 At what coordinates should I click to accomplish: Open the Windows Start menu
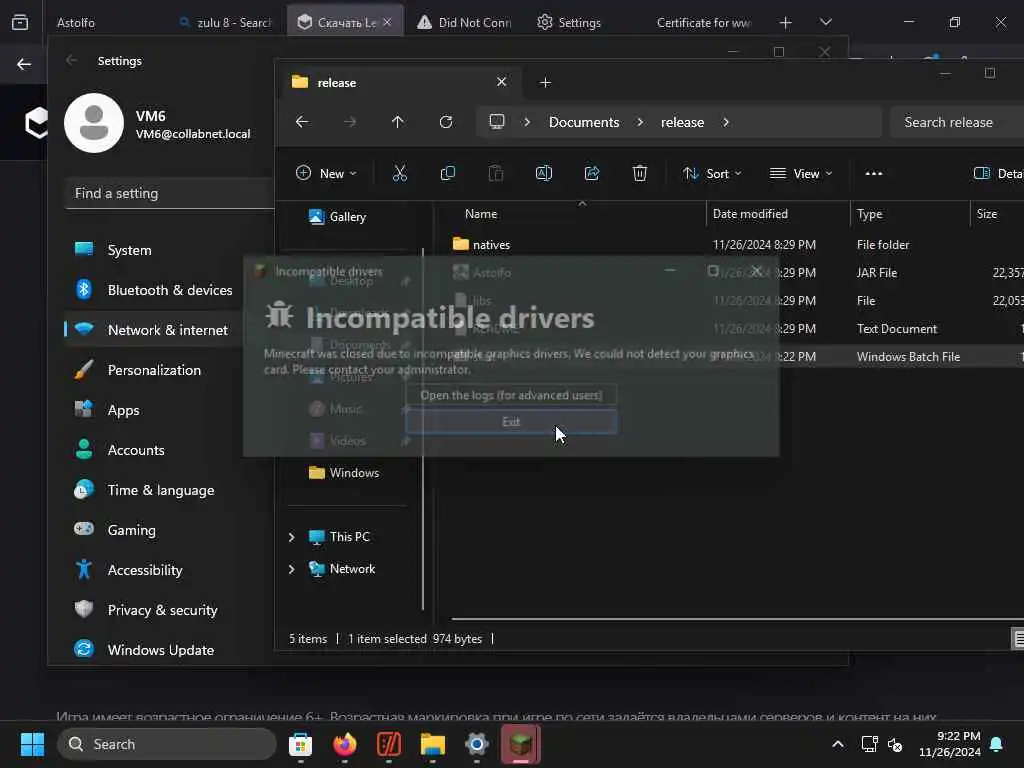[x=32, y=744]
